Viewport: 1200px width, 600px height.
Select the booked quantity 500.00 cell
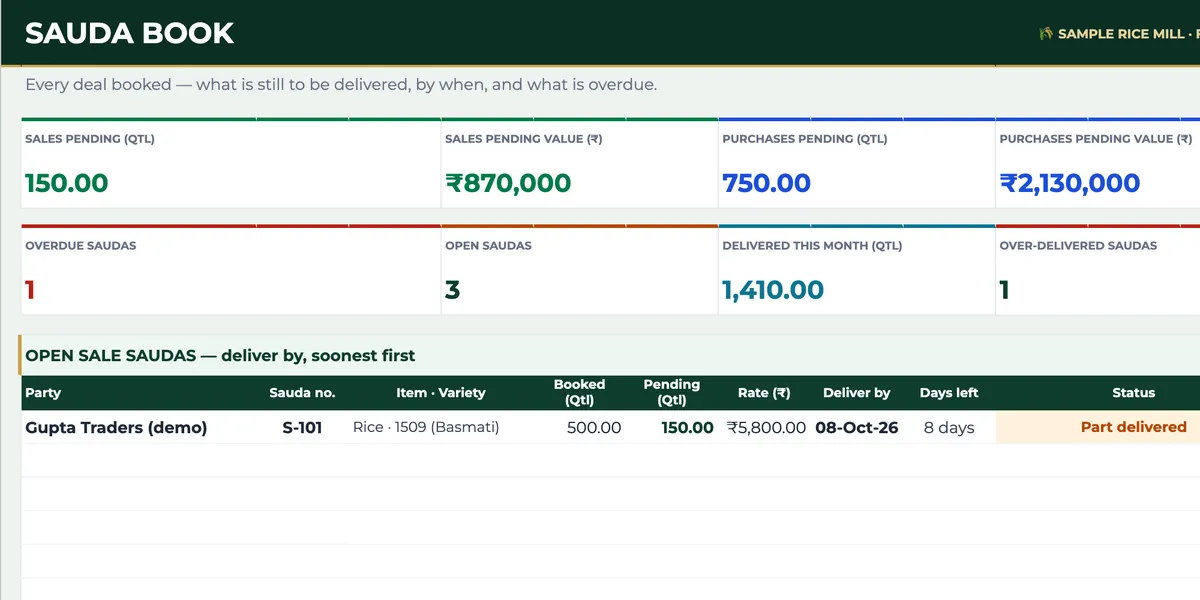point(594,427)
